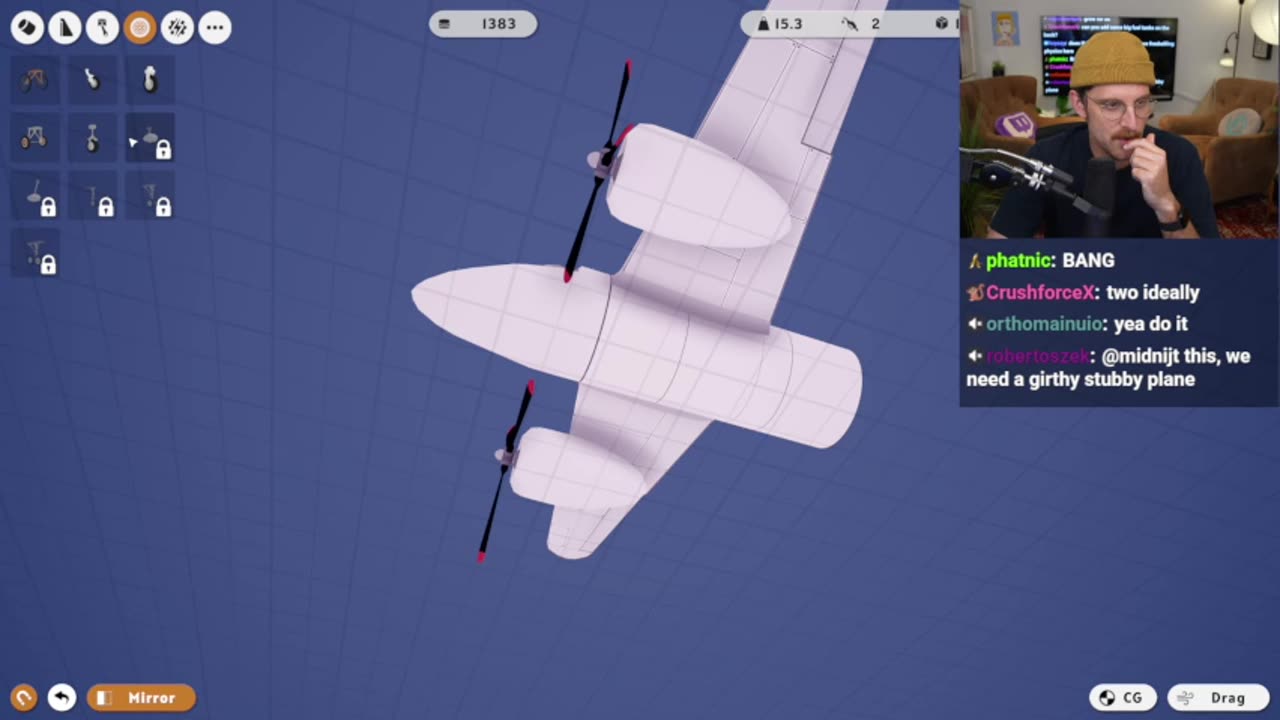Select first locked part in third row
Image resolution: width=1280 pixels, height=720 pixels.
[x=35, y=194]
